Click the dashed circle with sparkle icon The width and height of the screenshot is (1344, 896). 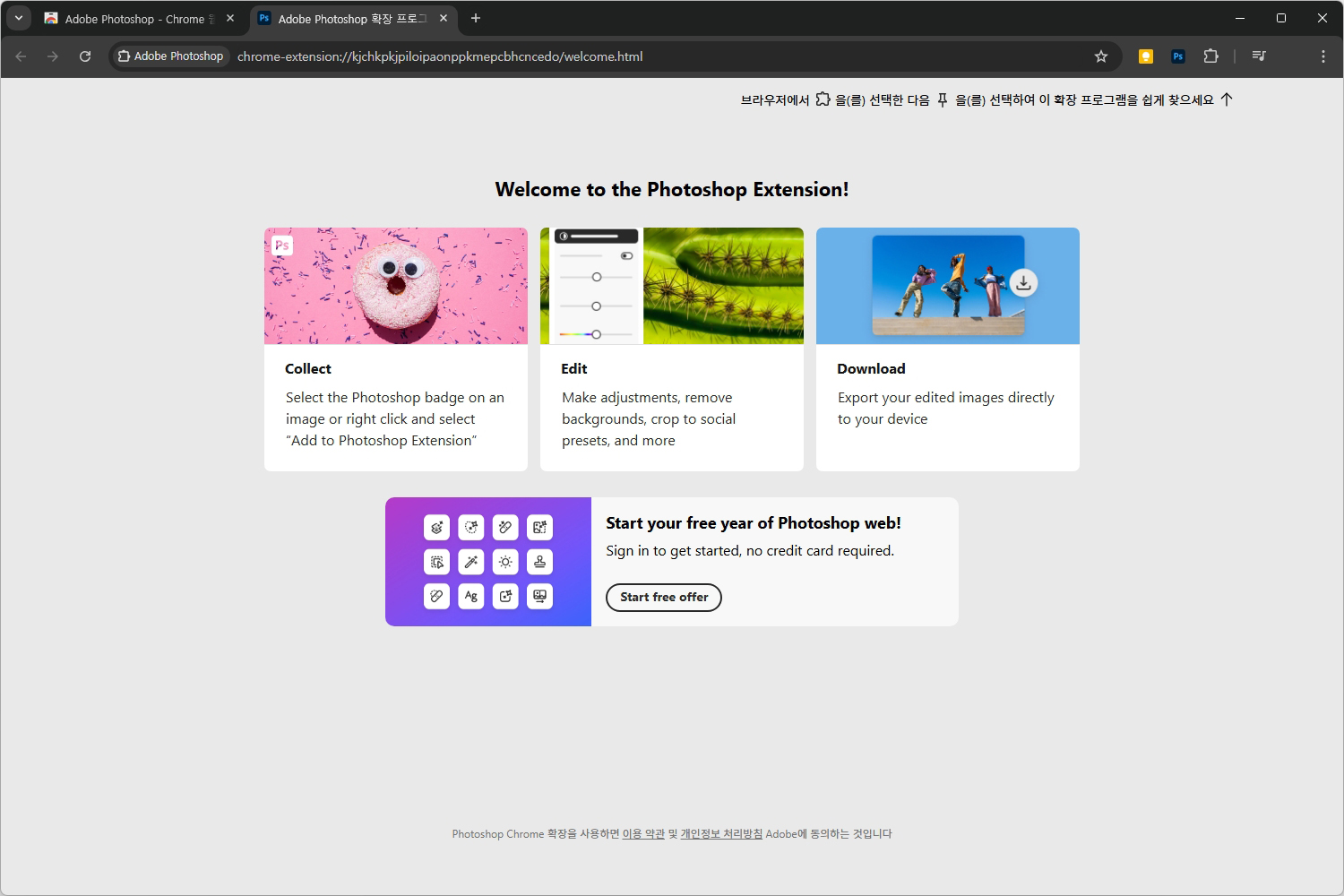click(x=471, y=528)
